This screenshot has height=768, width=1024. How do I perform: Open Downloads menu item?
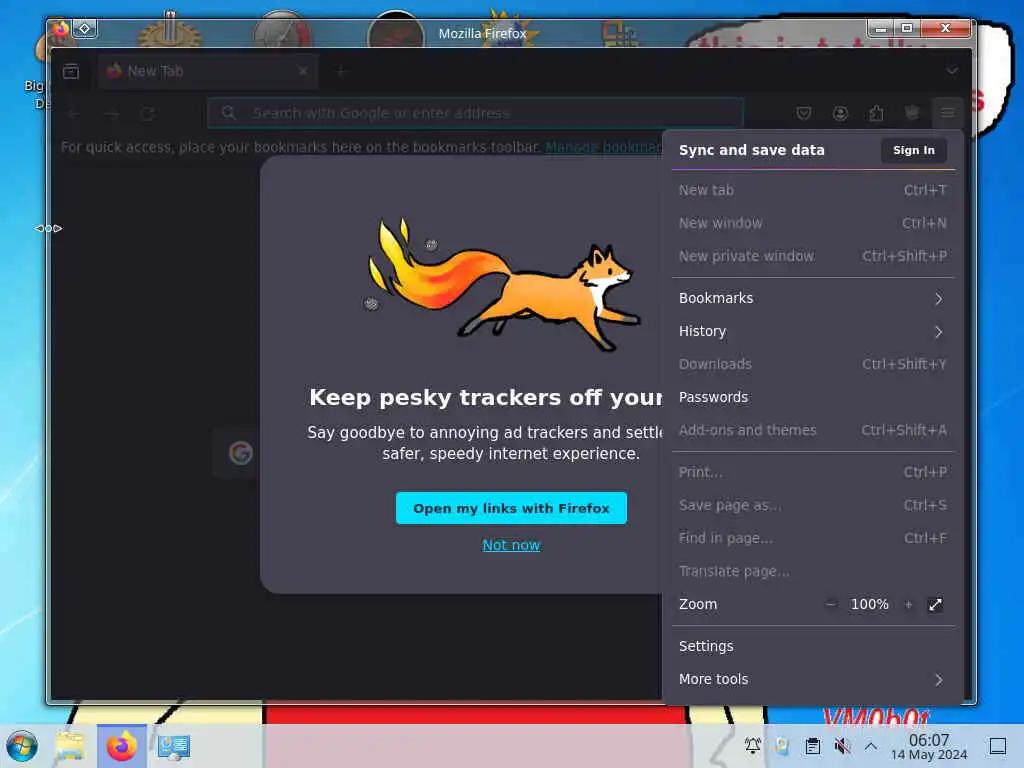coord(812,364)
